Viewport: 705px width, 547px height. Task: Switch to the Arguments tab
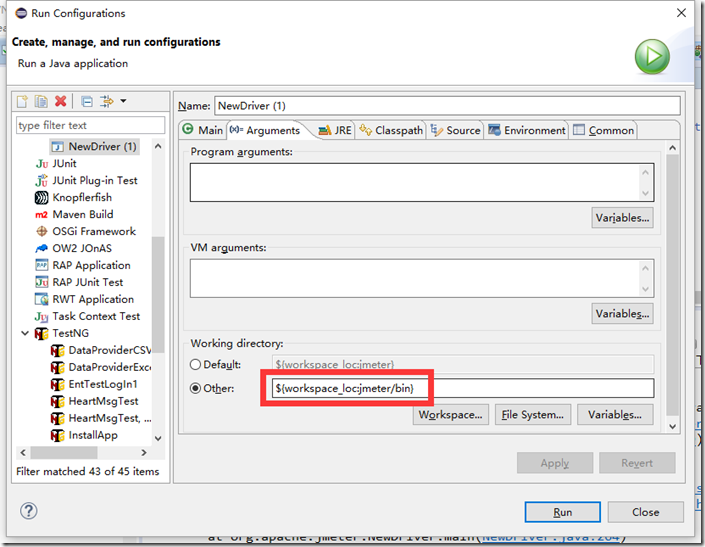(265, 130)
